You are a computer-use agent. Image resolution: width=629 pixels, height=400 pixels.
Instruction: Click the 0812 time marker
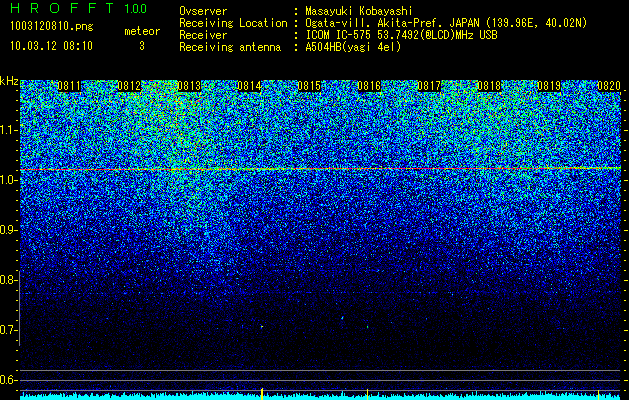(x=129, y=86)
